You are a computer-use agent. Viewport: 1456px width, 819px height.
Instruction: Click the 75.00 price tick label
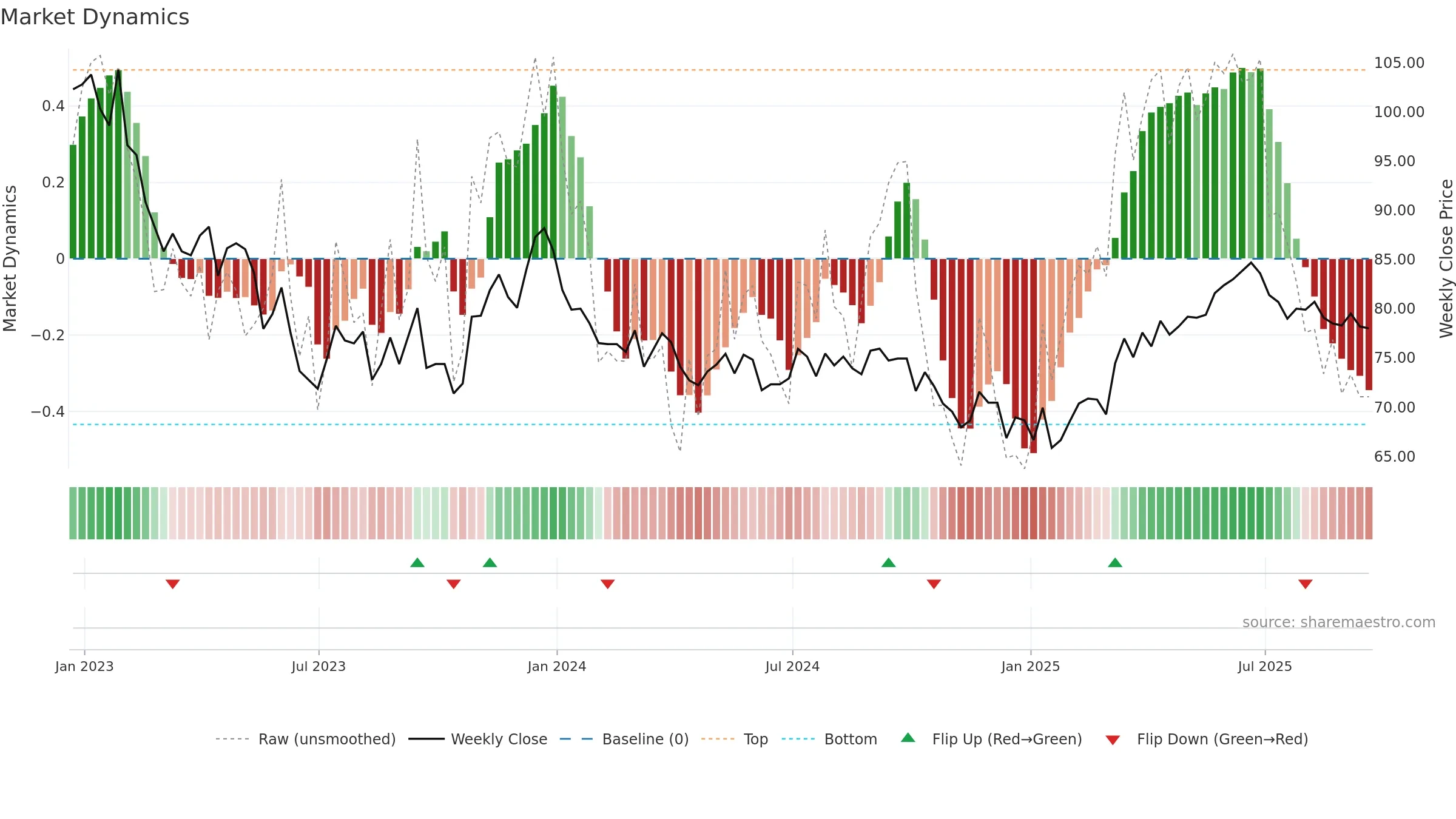[x=1395, y=358]
